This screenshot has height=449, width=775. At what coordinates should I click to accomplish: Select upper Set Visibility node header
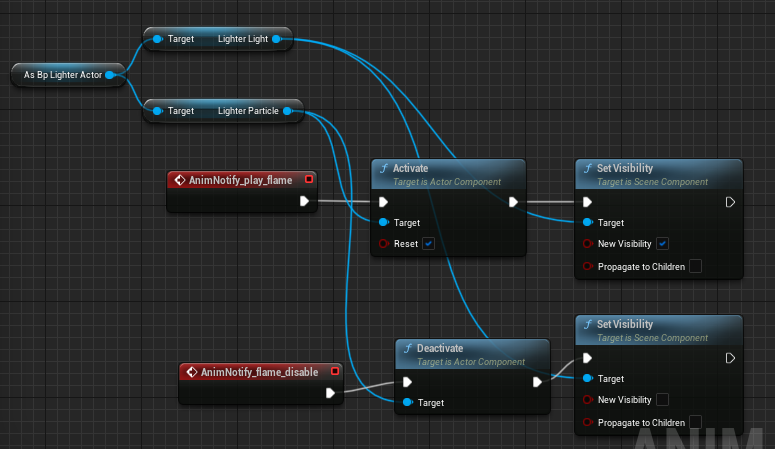coord(659,174)
